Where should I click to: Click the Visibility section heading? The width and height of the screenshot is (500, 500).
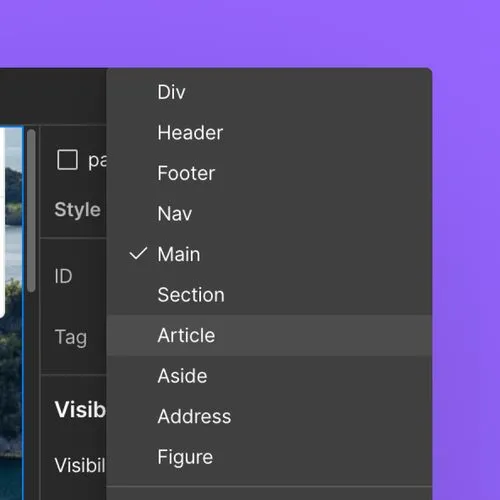coord(80,409)
